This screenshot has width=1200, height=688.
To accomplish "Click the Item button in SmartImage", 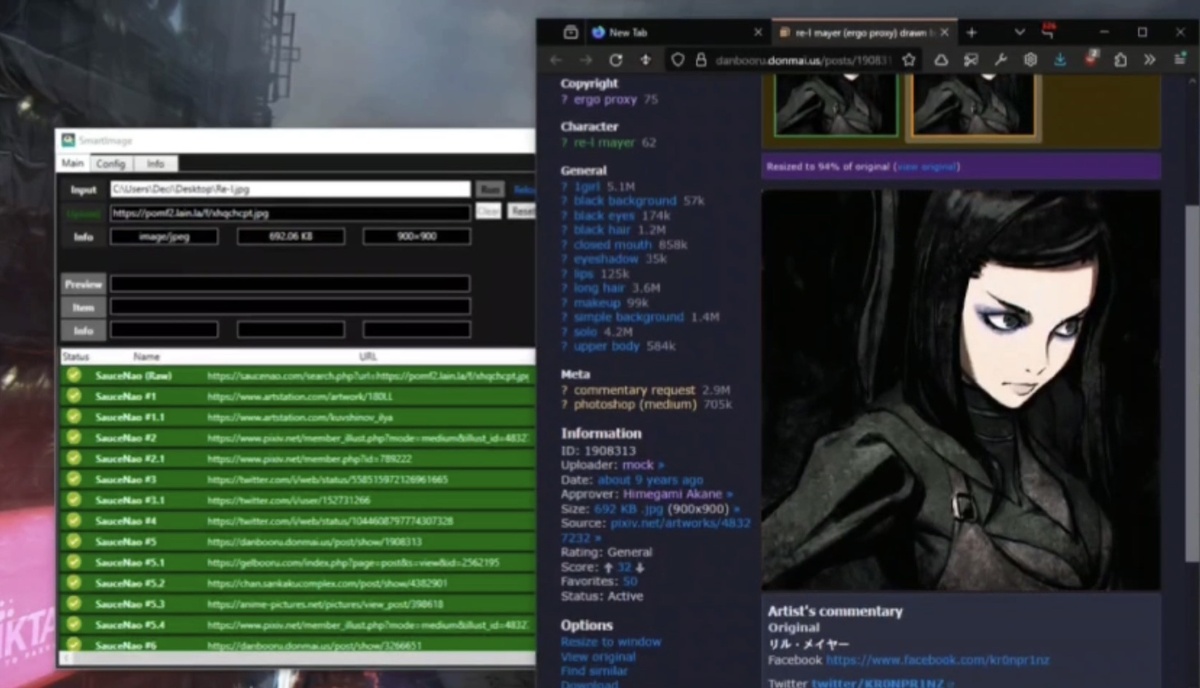I will pos(83,307).
